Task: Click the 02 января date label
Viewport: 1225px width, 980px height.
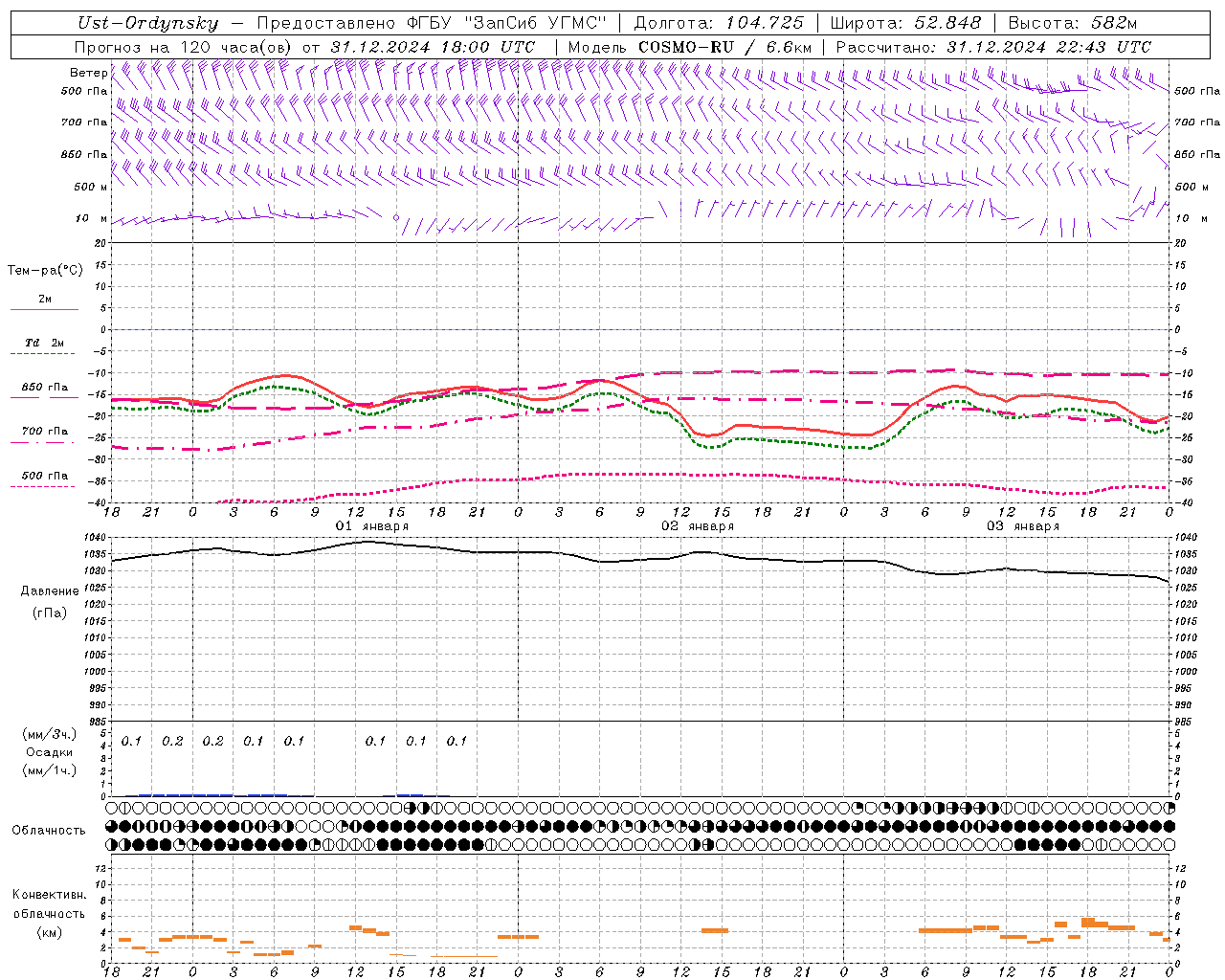Action: [x=698, y=526]
